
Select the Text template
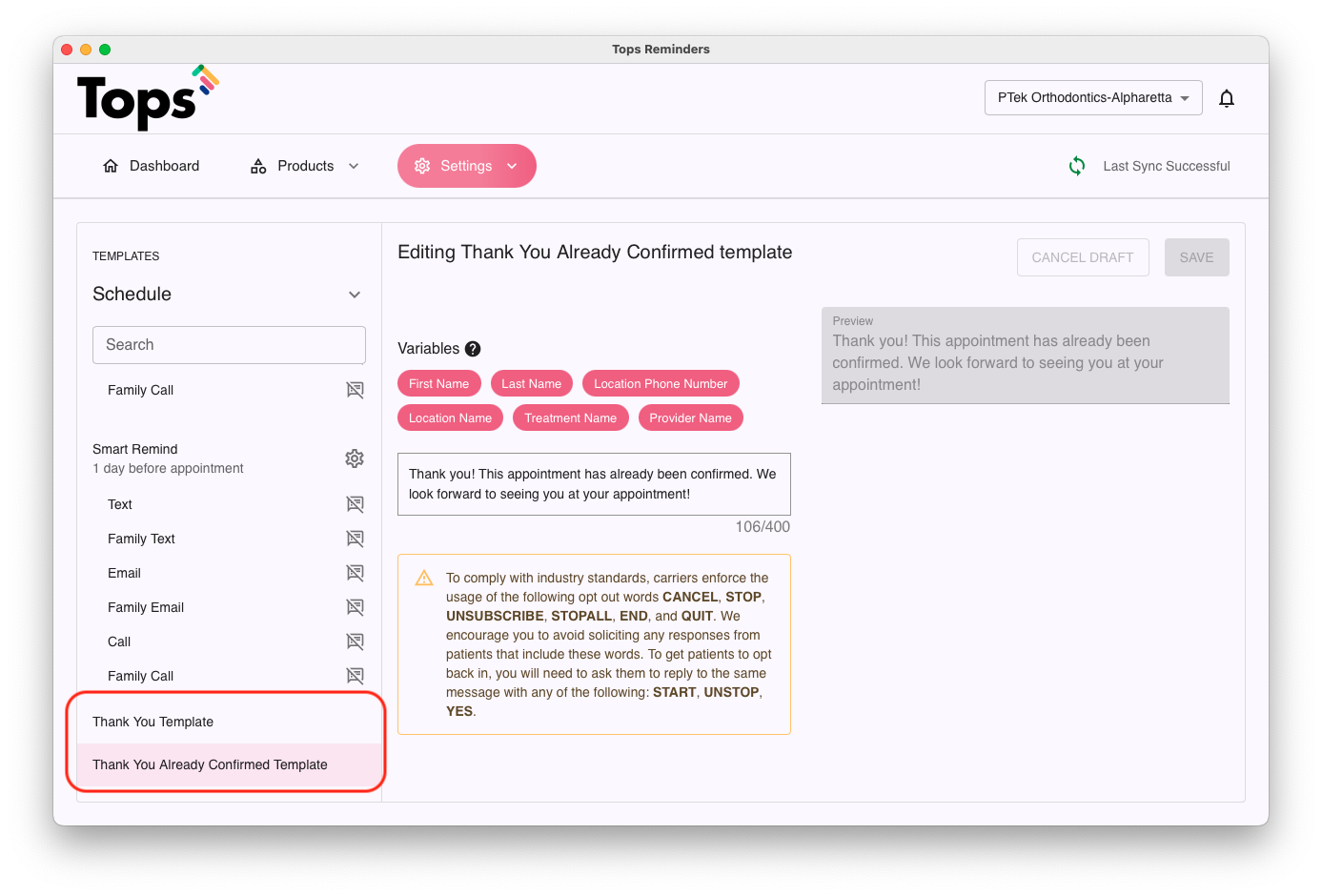(120, 504)
